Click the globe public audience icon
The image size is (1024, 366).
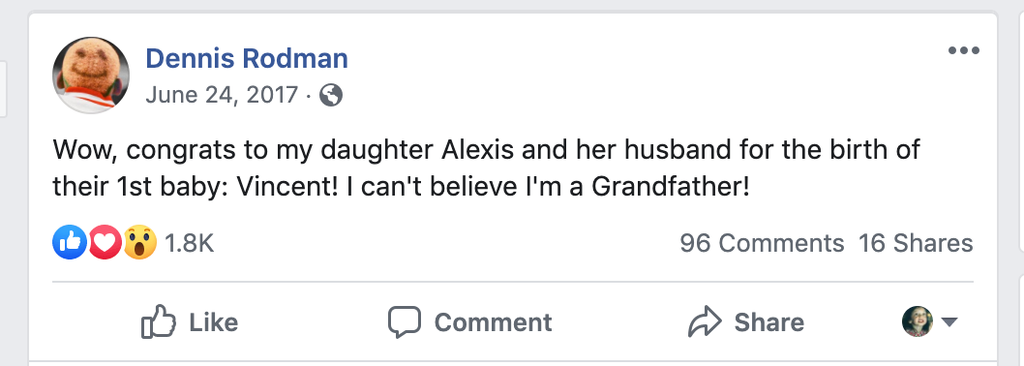[330, 96]
